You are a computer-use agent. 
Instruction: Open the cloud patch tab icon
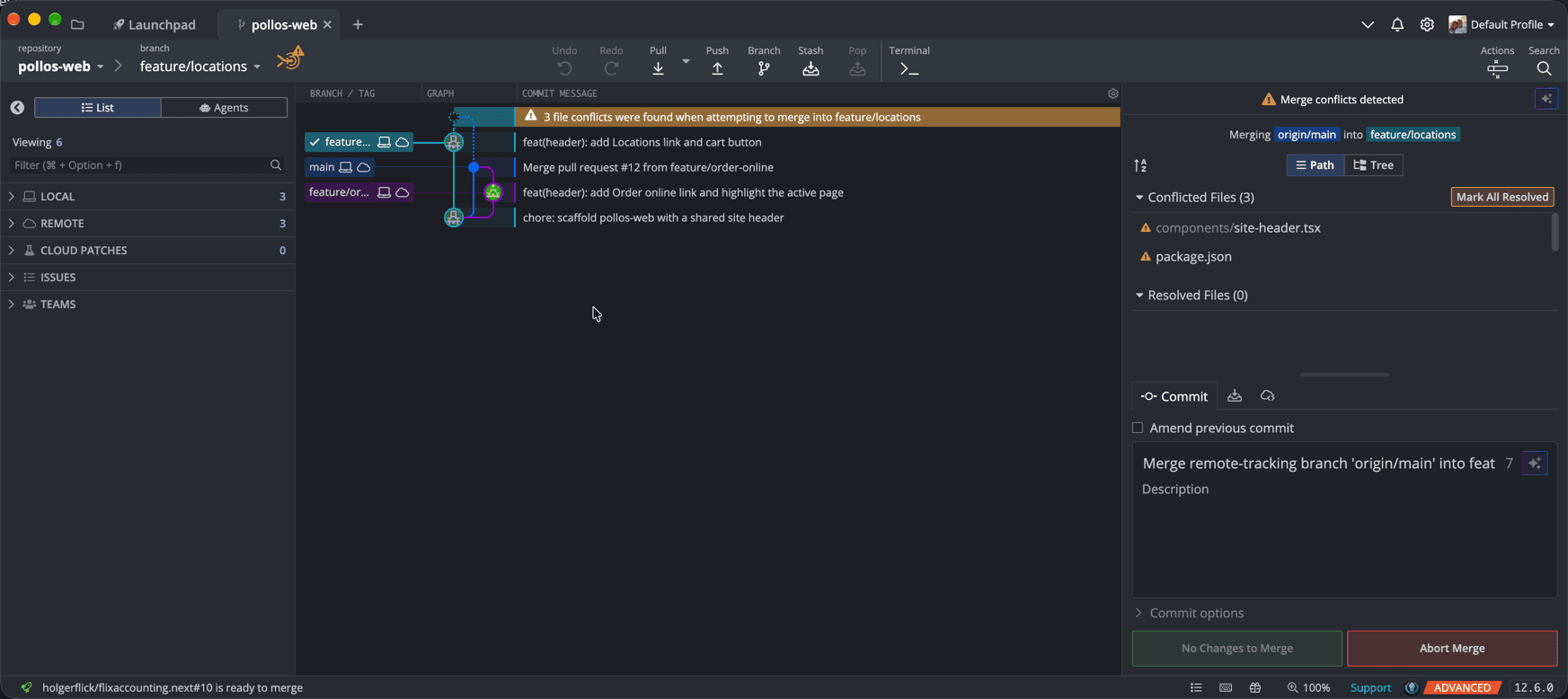coord(1267,396)
